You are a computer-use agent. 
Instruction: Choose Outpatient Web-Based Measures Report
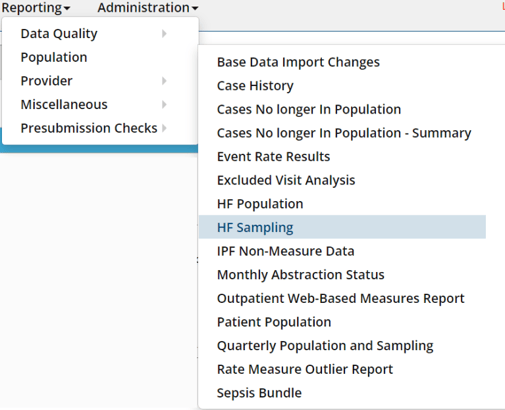click(342, 299)
